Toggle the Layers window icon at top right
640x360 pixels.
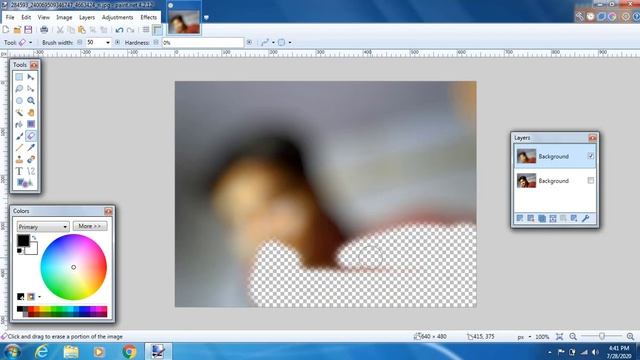601,16
